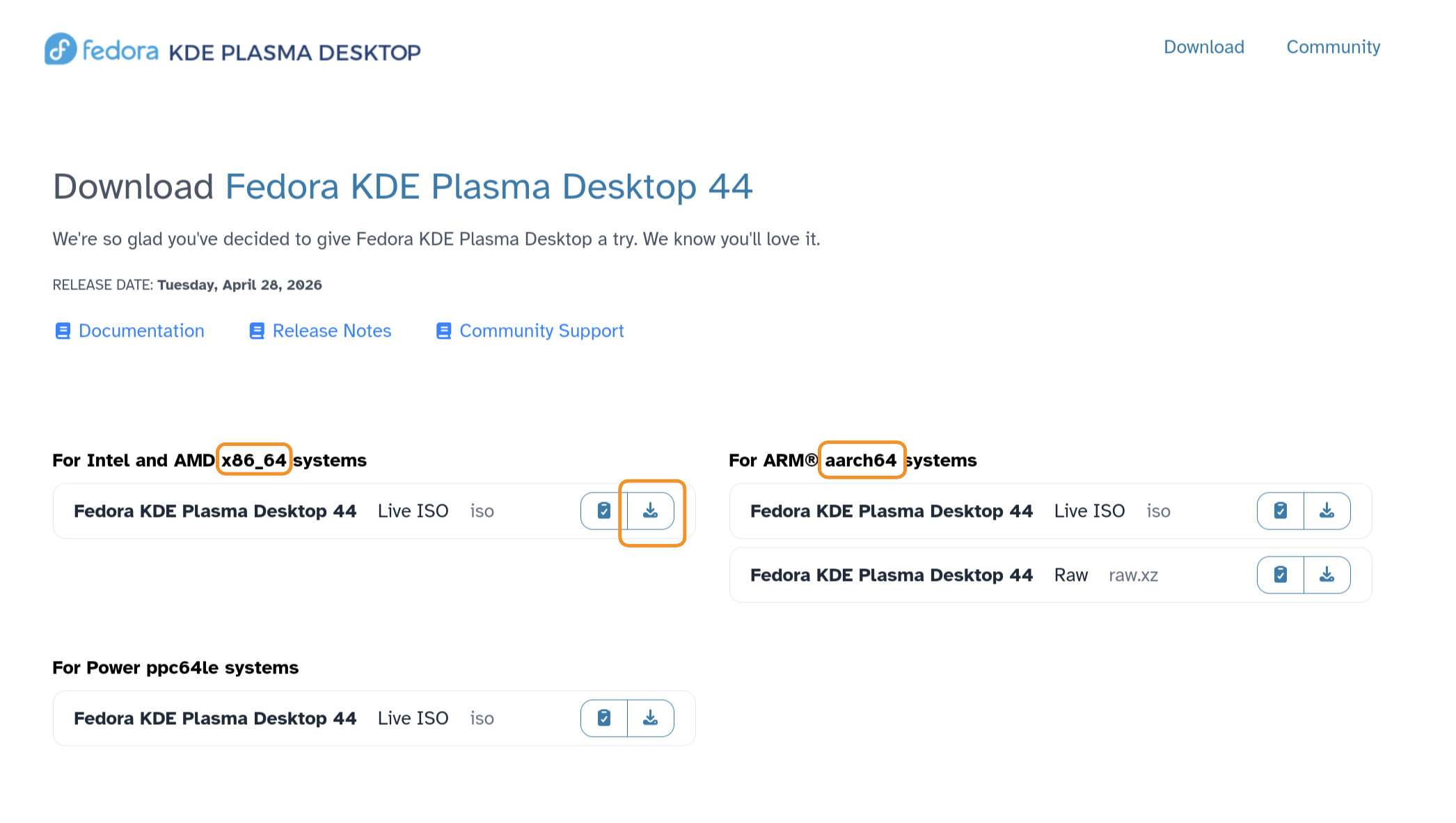The height and width of the screenshot is (823, 1456).
Task: Click the 'For Power ppc64le systems' heading
Action: [x=175, y=668]
